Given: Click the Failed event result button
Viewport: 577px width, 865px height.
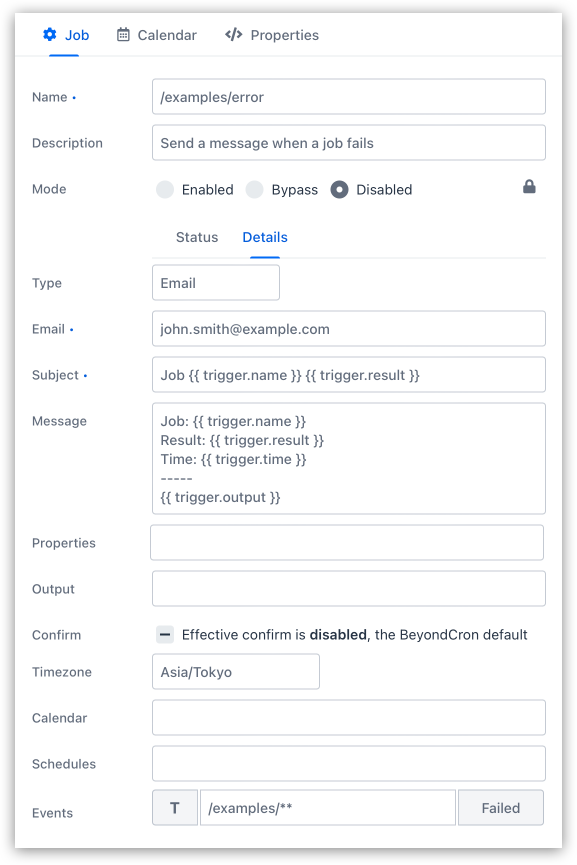Looking at the screenshot, I should click(500, 808).
